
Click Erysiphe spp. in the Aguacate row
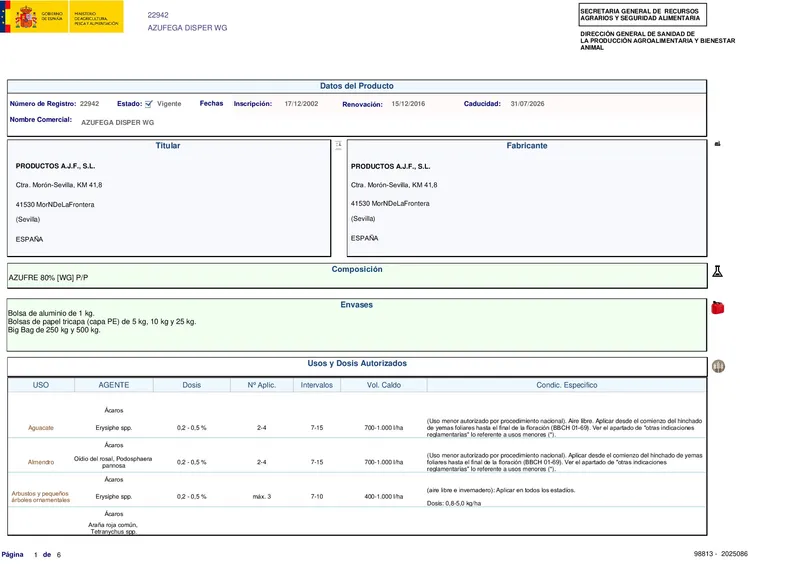tap(114, 428)
